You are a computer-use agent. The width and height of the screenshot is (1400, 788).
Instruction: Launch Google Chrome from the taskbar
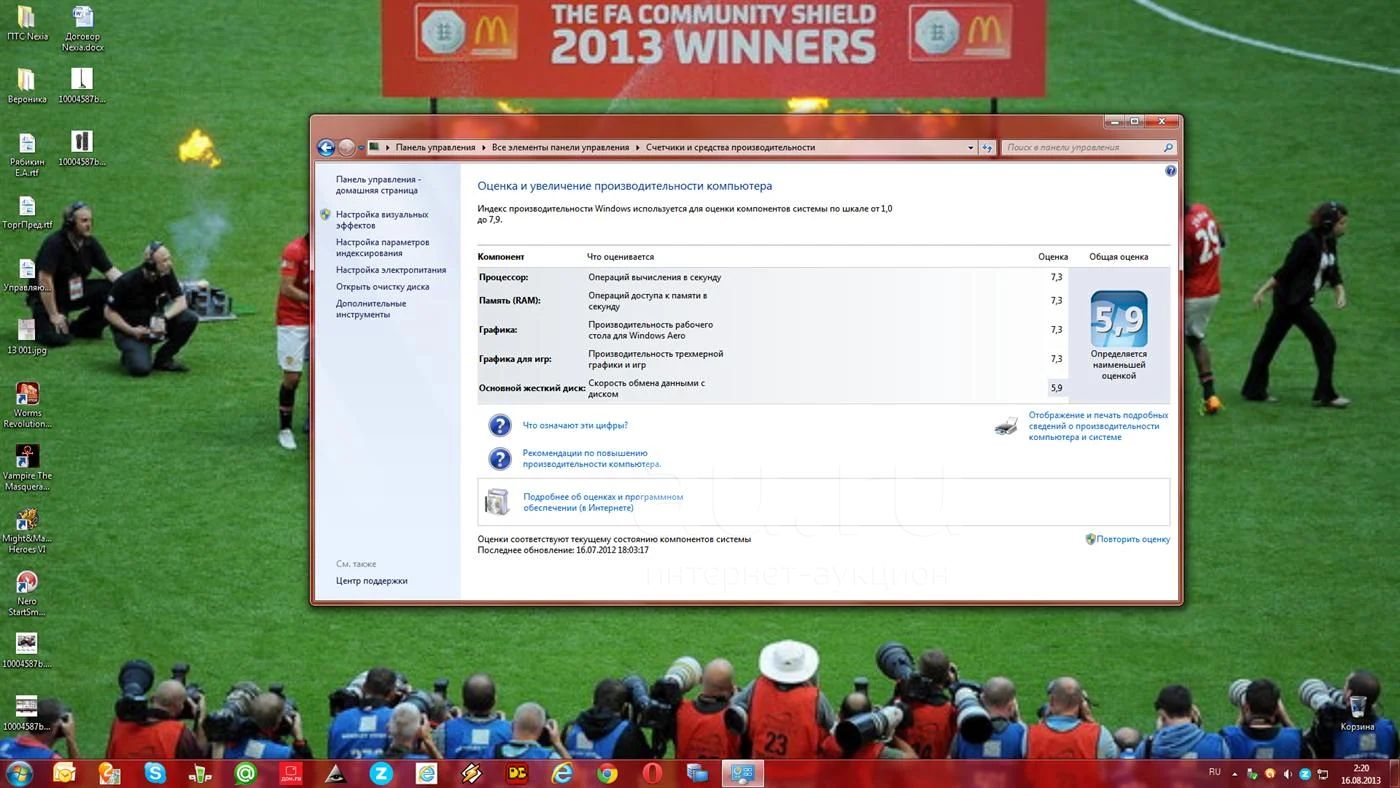click(x=607, y=773)
